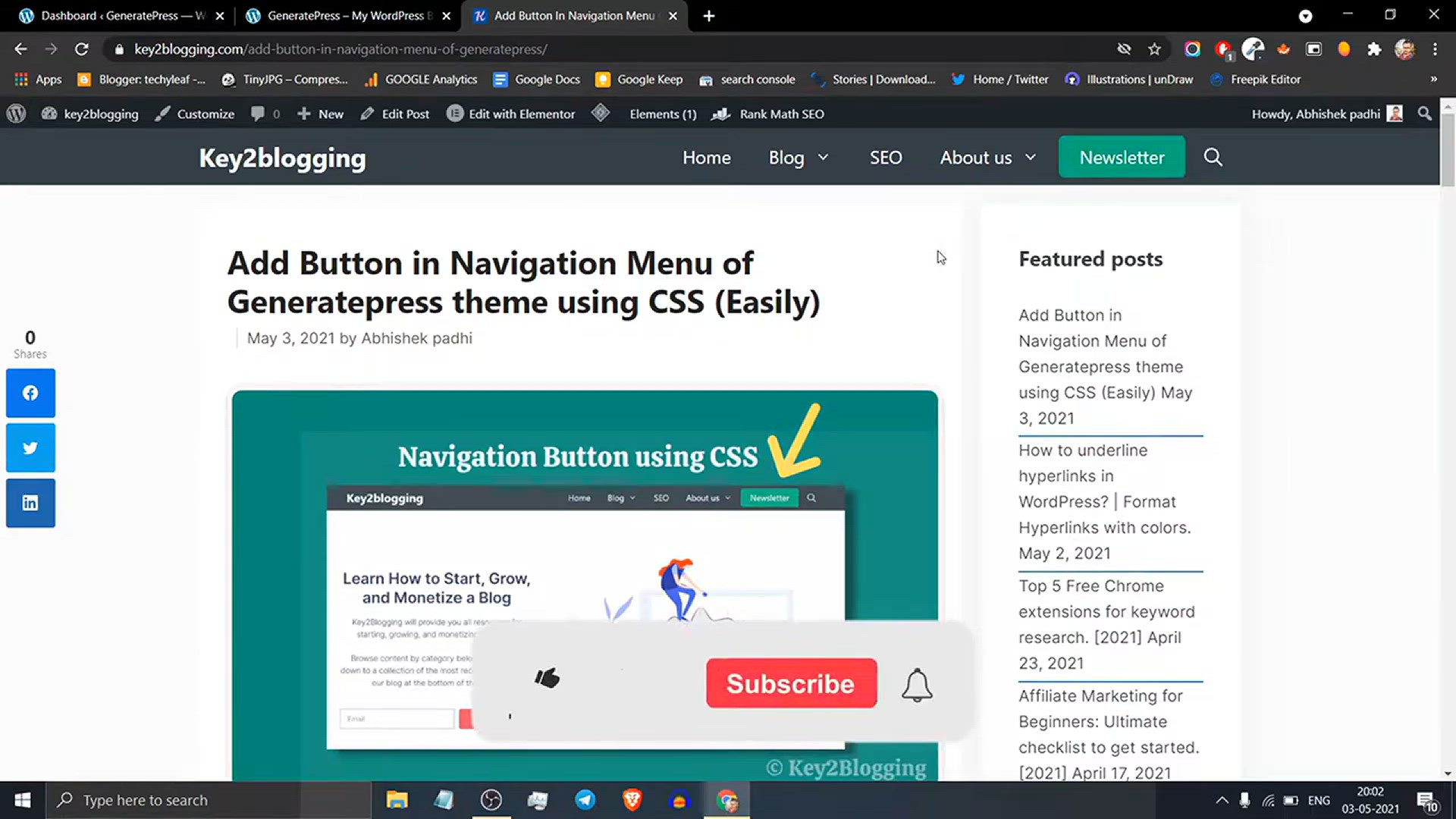Click Edit Post in admin bar

pyautogui.click(x=395, y=114)
